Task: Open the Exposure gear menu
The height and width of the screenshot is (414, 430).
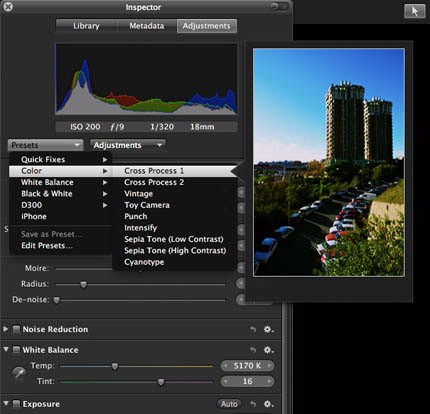Action: (x=268, y=404)
